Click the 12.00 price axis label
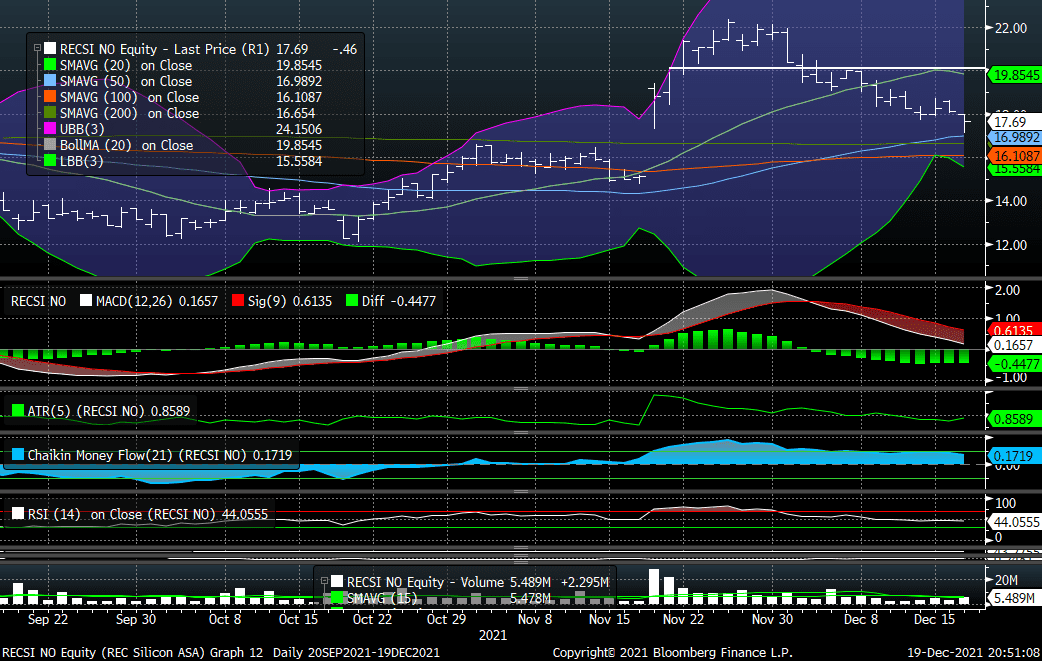The height and width of the screenshot is (661, 1042). (x=1011, y=245)
